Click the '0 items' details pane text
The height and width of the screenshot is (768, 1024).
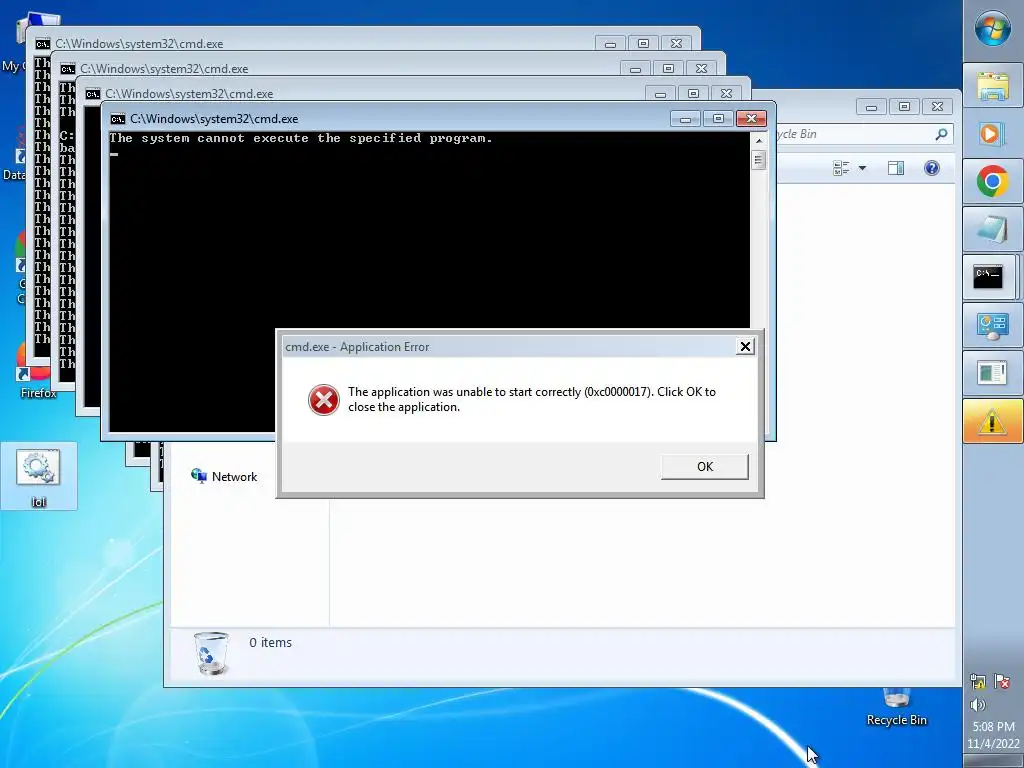(270, 643)
